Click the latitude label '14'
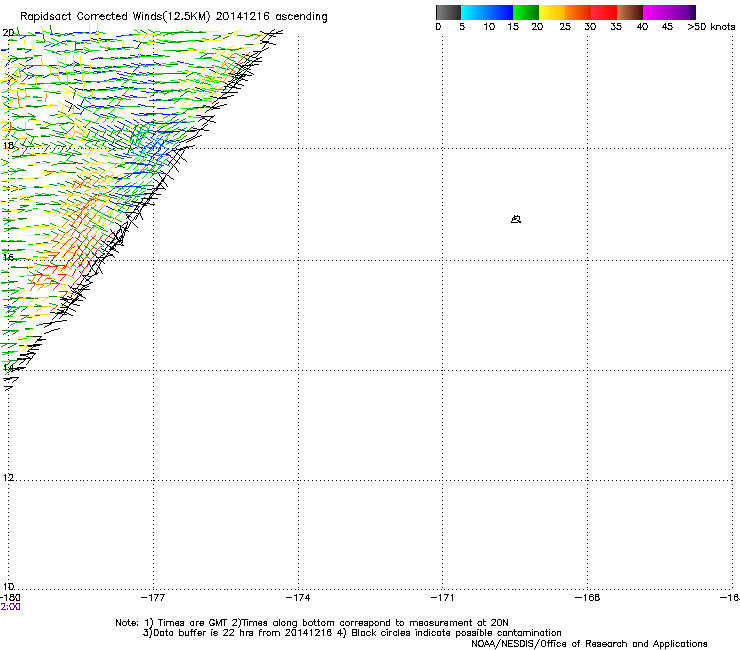The width and height of the screenshot is (740, 650). click(x=8, y=367)
